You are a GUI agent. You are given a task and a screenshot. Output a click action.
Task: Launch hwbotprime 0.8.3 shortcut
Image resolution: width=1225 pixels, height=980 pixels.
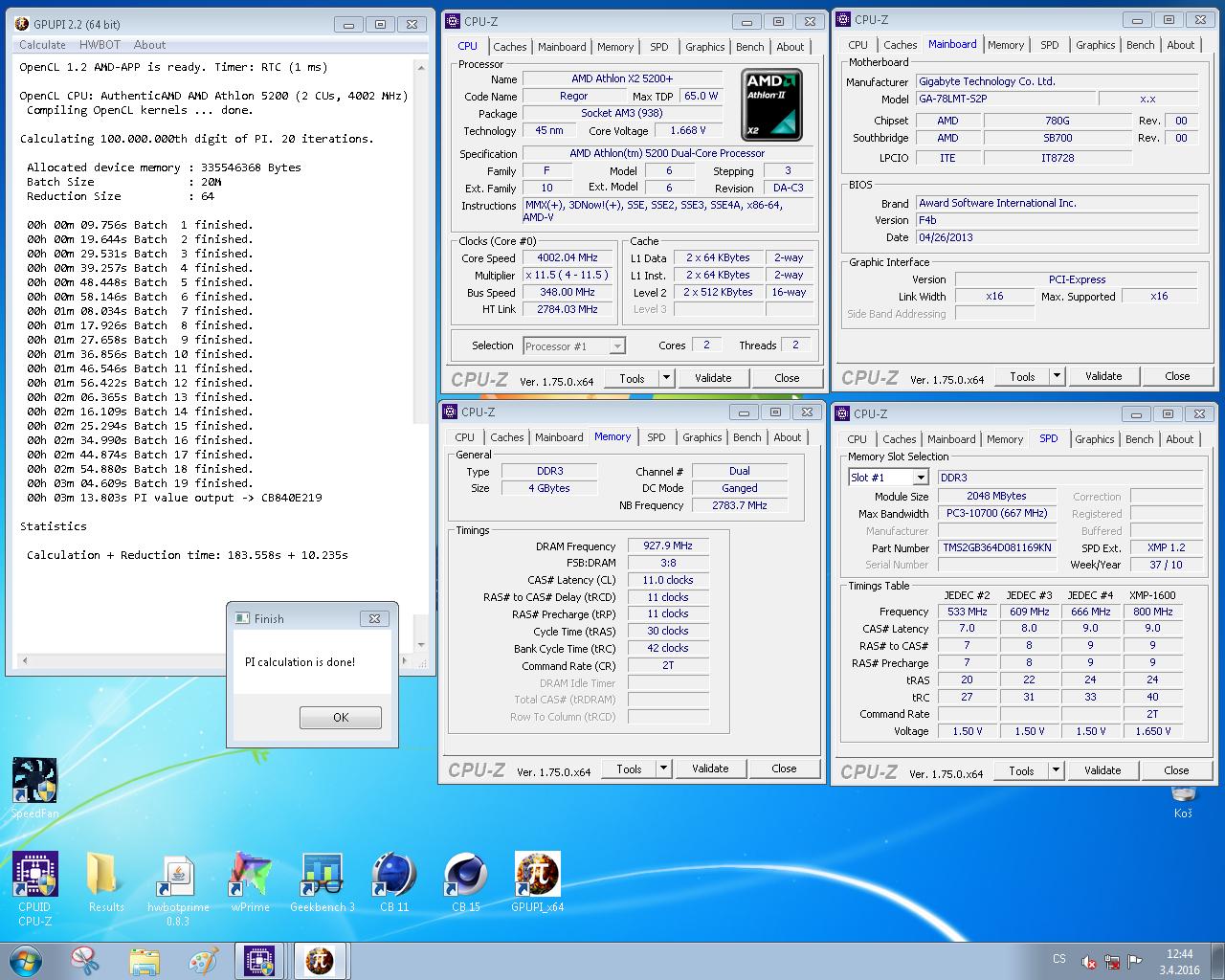click(x=178, y=888)
